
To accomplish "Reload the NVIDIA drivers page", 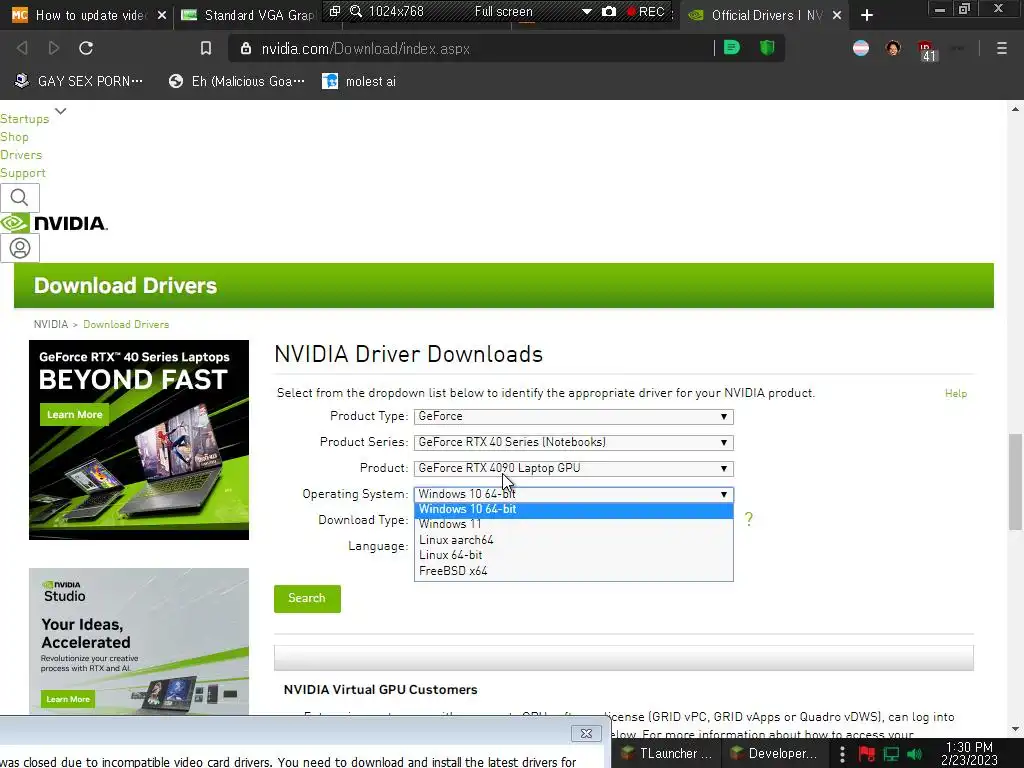I will point(86,48).
